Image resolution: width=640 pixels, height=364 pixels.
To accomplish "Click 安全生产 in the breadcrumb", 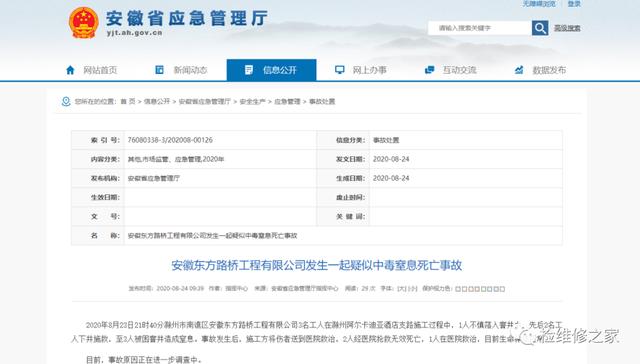I will [x=252, y=101].
